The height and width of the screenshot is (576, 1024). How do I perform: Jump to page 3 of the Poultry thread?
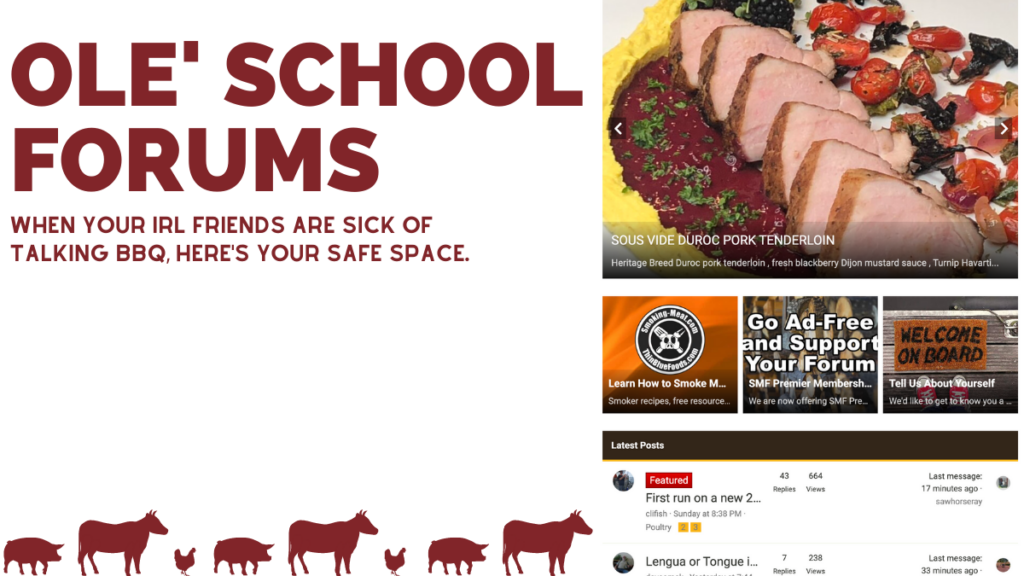[x=696, y=527]
